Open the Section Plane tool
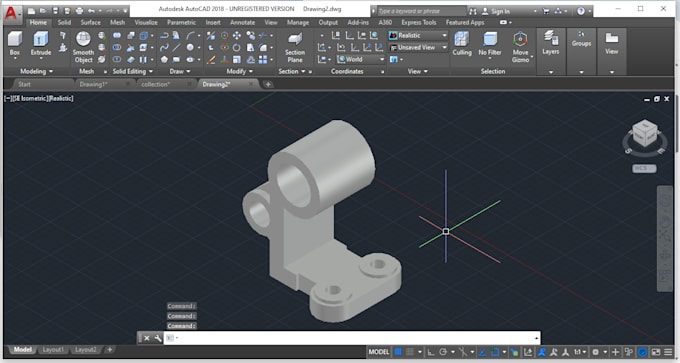The width and height of the screenshot is (680, 363). [294, 48]
